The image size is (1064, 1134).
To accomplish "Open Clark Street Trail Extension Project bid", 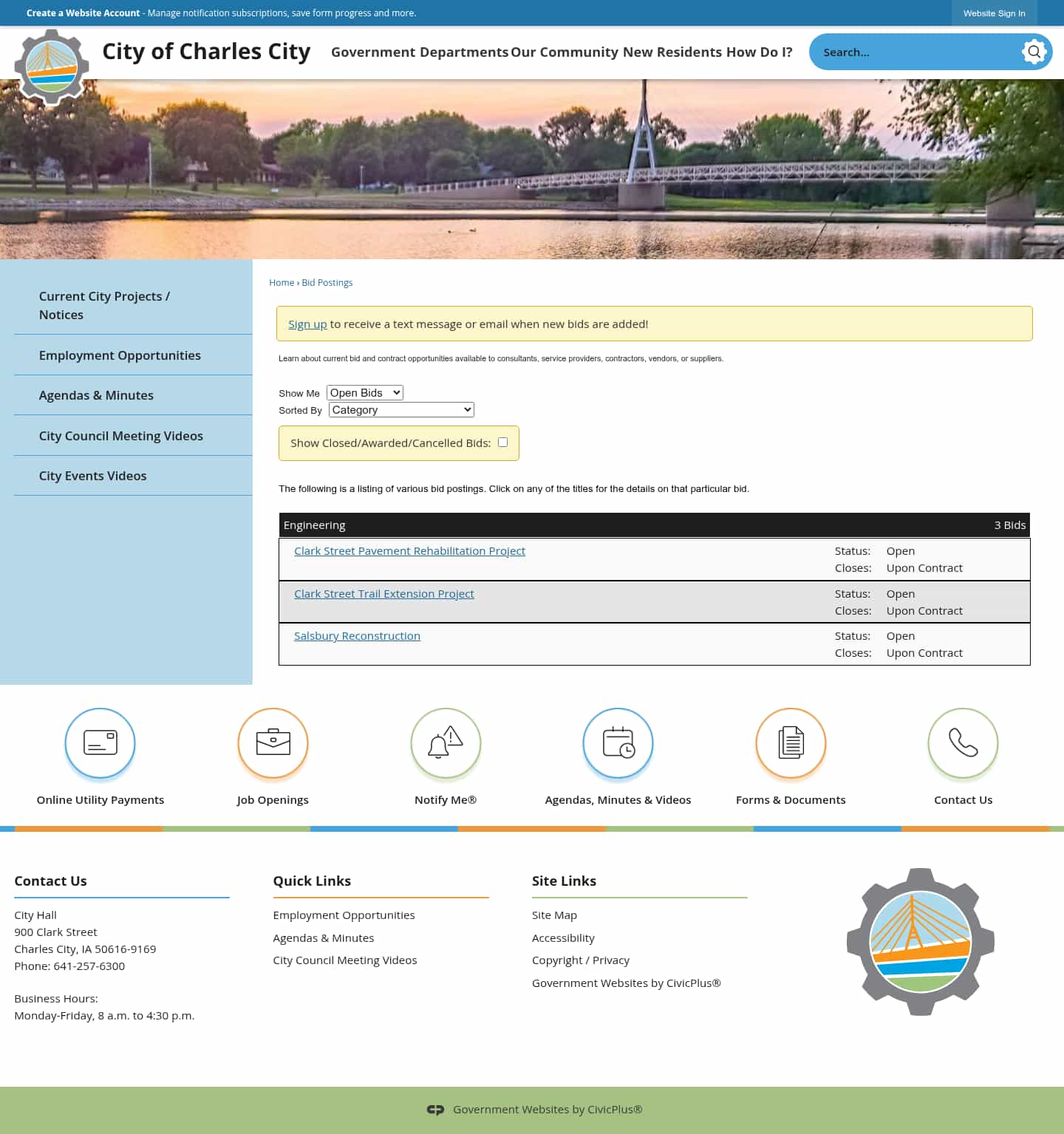I will (x=384, y=594).
